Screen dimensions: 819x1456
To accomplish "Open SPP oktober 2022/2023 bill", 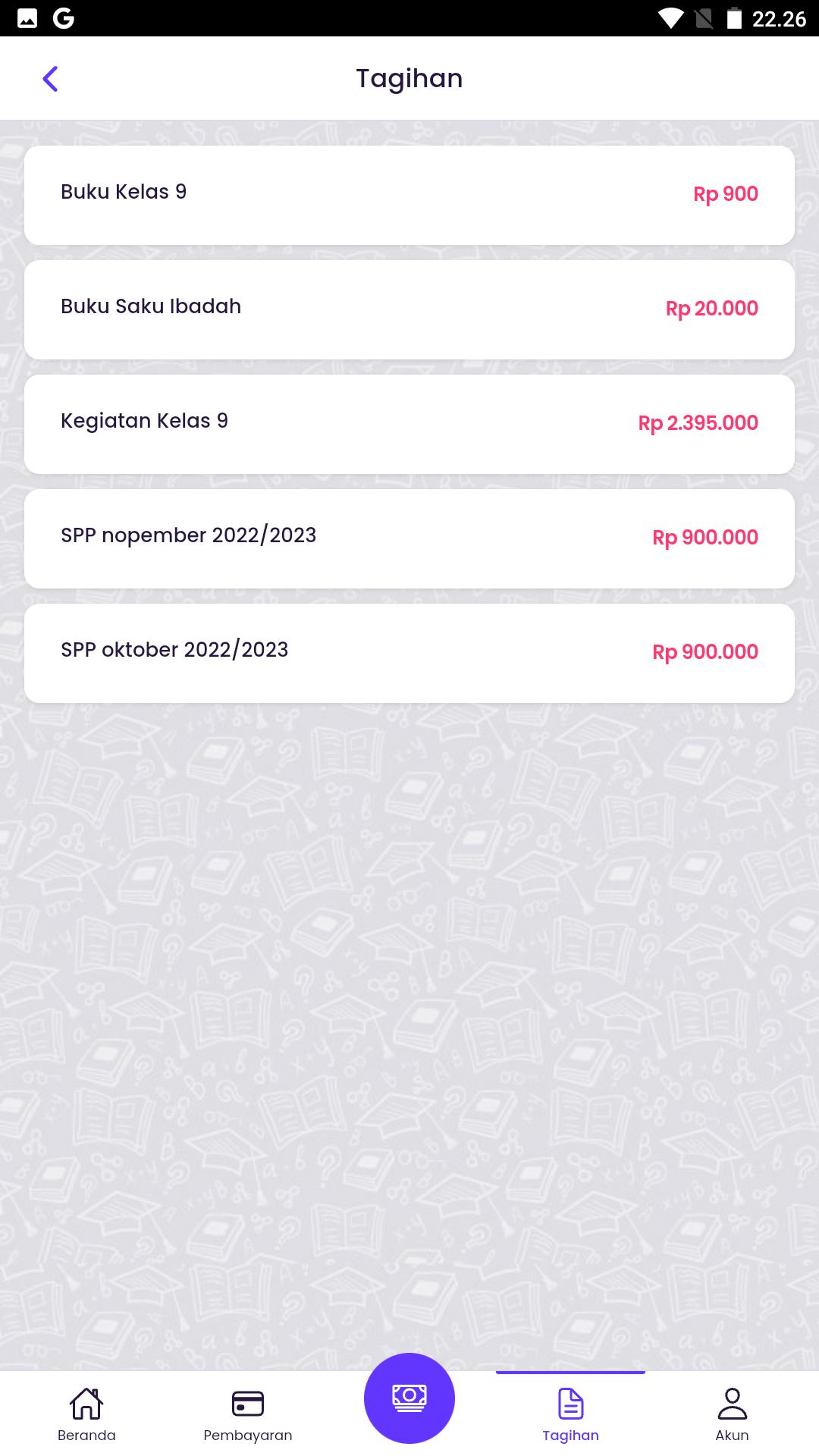I will pos(409,653).
